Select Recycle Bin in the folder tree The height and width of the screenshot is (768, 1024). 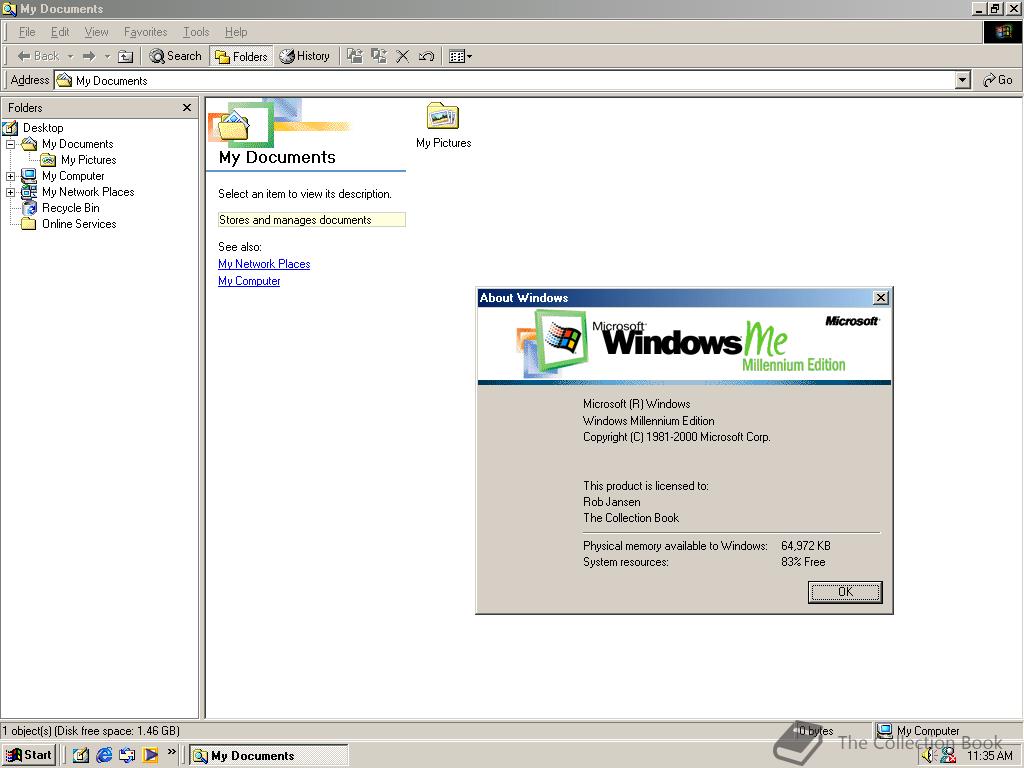(71, 208)
